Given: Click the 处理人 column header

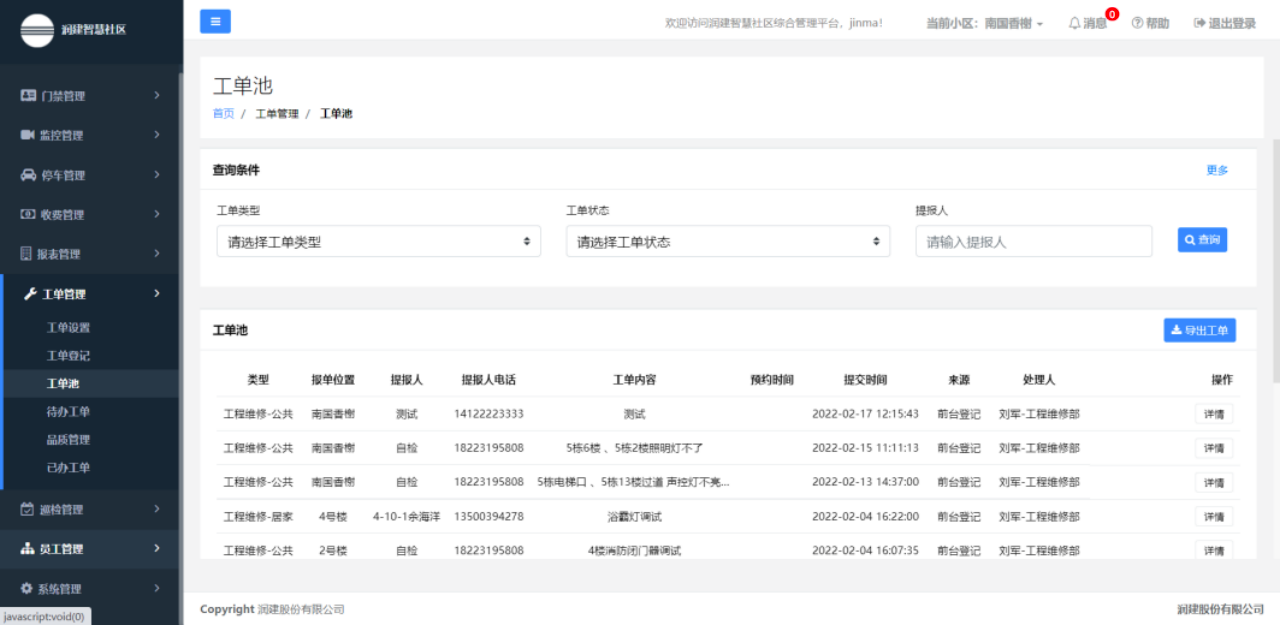Looking at the screenshot, I should 1039,380.
